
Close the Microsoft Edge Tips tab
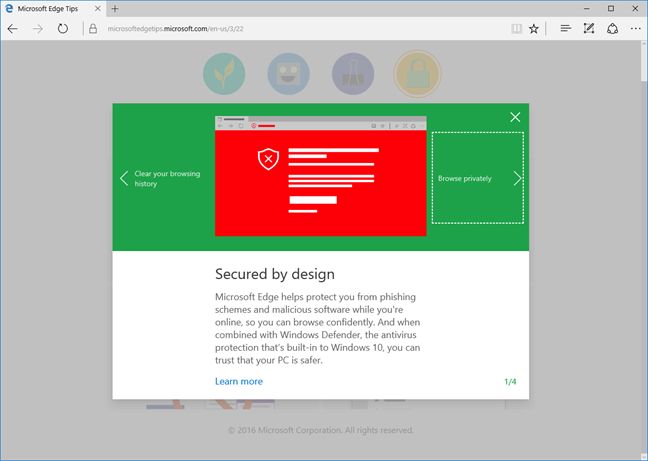click(x=98, y=9)
